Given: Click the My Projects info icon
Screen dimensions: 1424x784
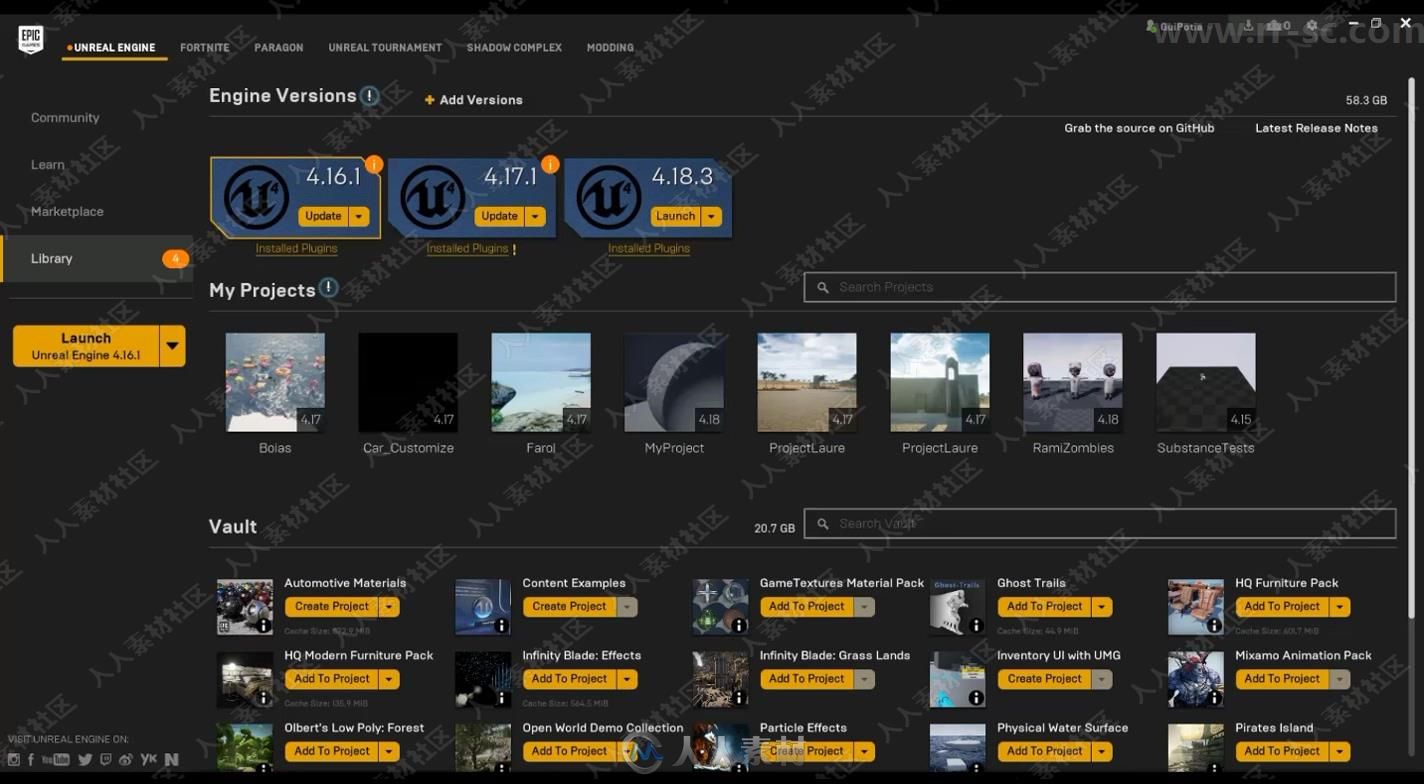Looking at the screenshot, I should click(328, 288).
